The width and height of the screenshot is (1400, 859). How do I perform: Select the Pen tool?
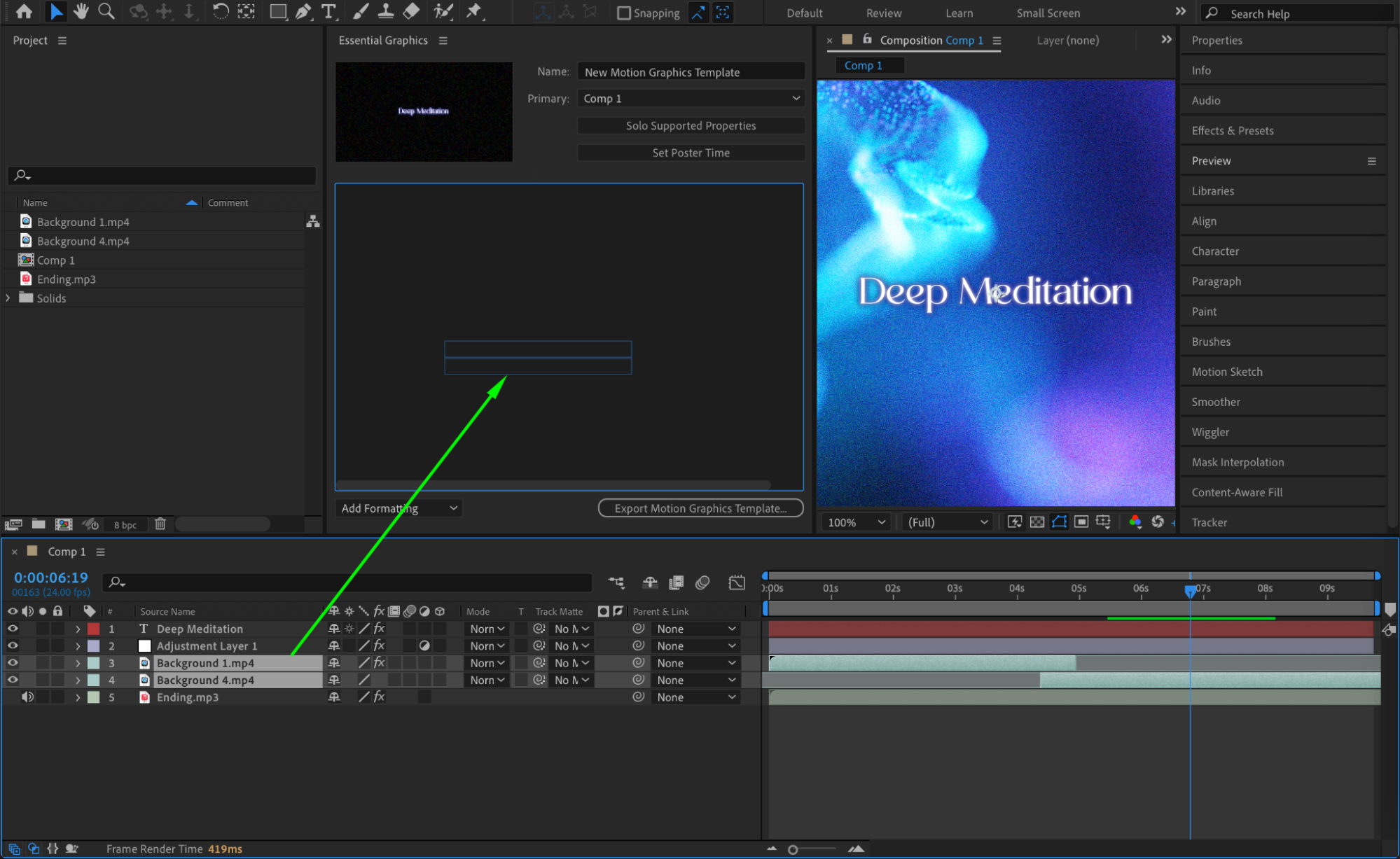pyautogui.click(x=303, y=11)
